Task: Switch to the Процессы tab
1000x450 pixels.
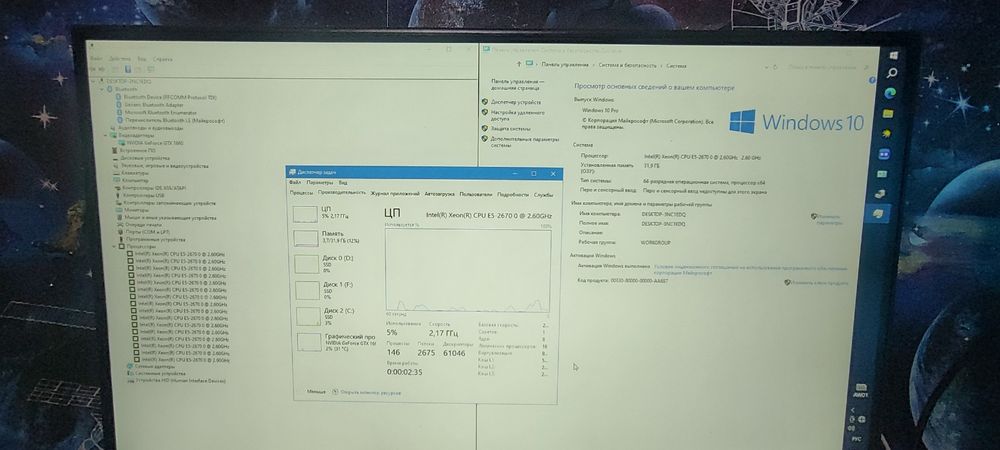Action: (302, 192)
